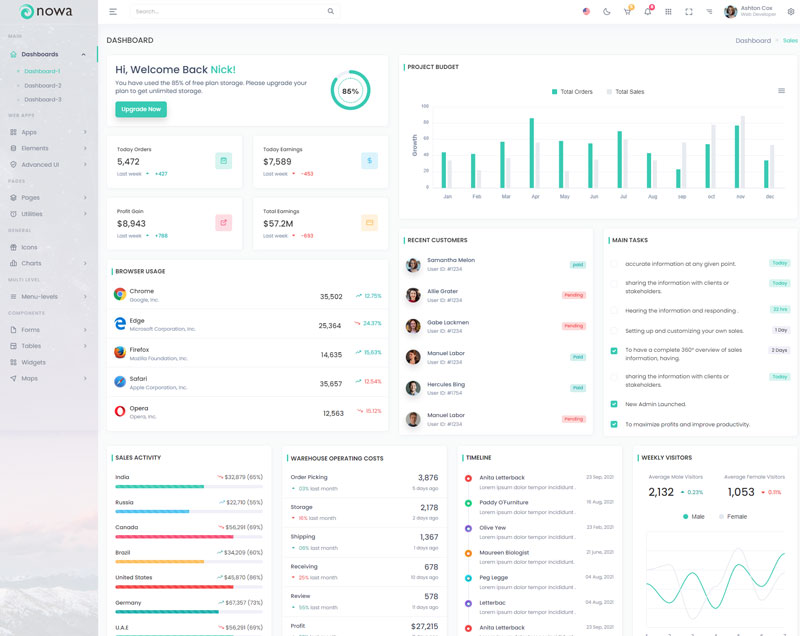
Task: Expand the Apps sidebar menu
Action: (48, 132)
